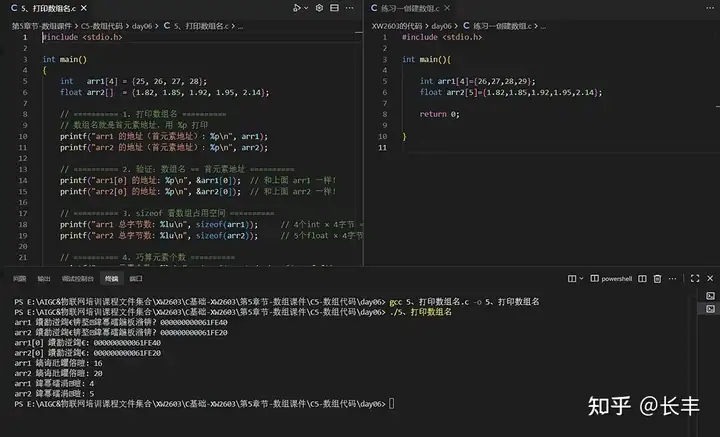Click the gear icon in left editor toolbar

coord(319,8)
